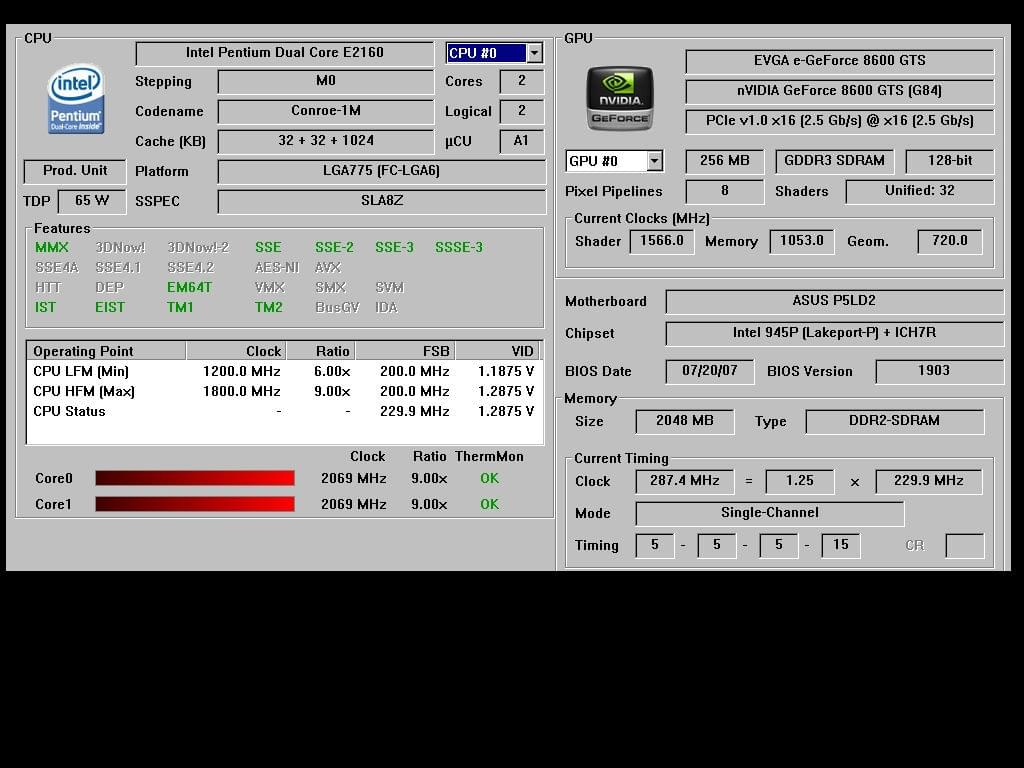Select the CPU LFM (Min) row
The image size is (1024, 768).
pyautogui.click(x=284, y=371)
